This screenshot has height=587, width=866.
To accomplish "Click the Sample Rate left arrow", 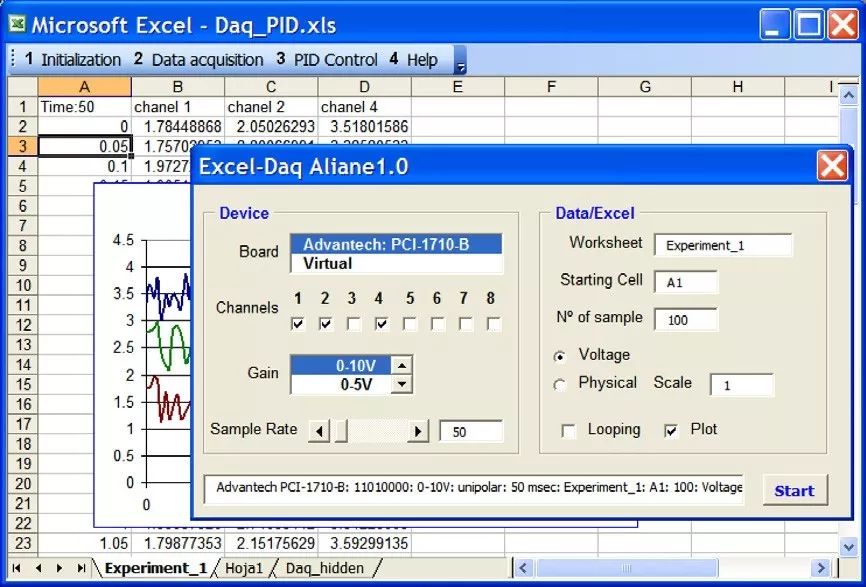I will pos(319,431).
